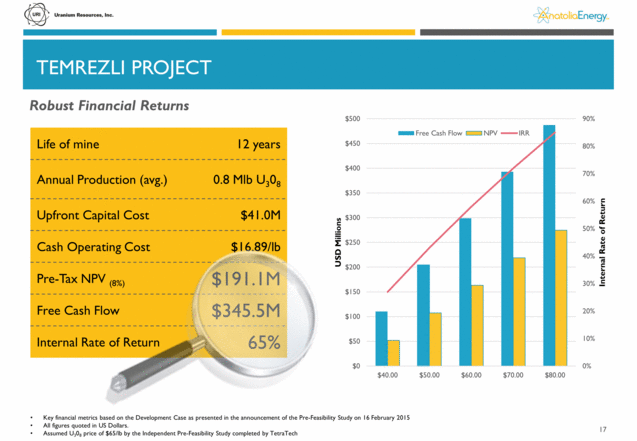Image resolution: width=637 pixels, height=441 pixels.
Task: Click the Uranium Resources Inc. logo
Action: click(69, 15)
